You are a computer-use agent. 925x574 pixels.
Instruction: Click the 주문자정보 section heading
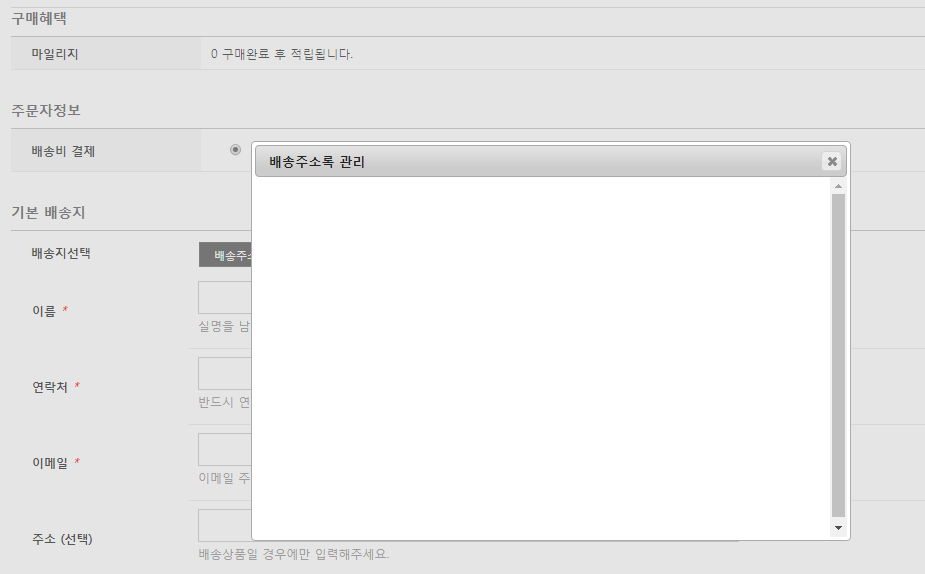46,110
